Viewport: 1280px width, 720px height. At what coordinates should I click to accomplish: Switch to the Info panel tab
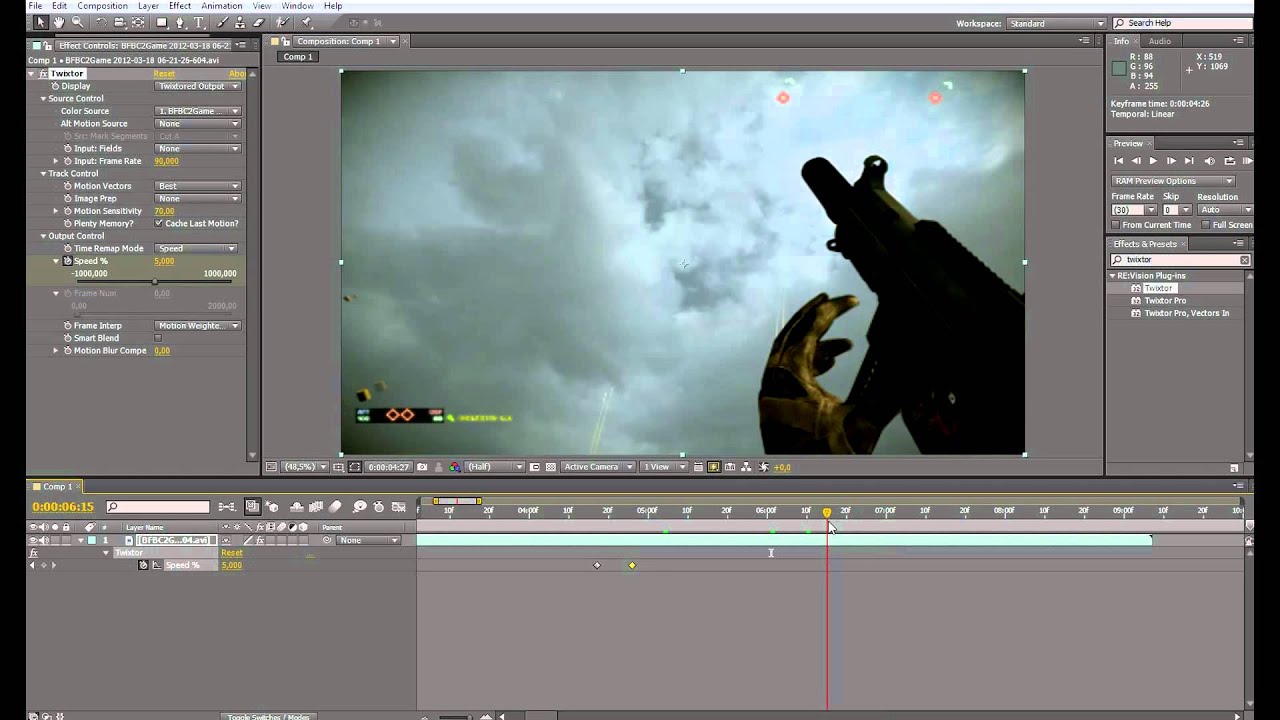1122,41
